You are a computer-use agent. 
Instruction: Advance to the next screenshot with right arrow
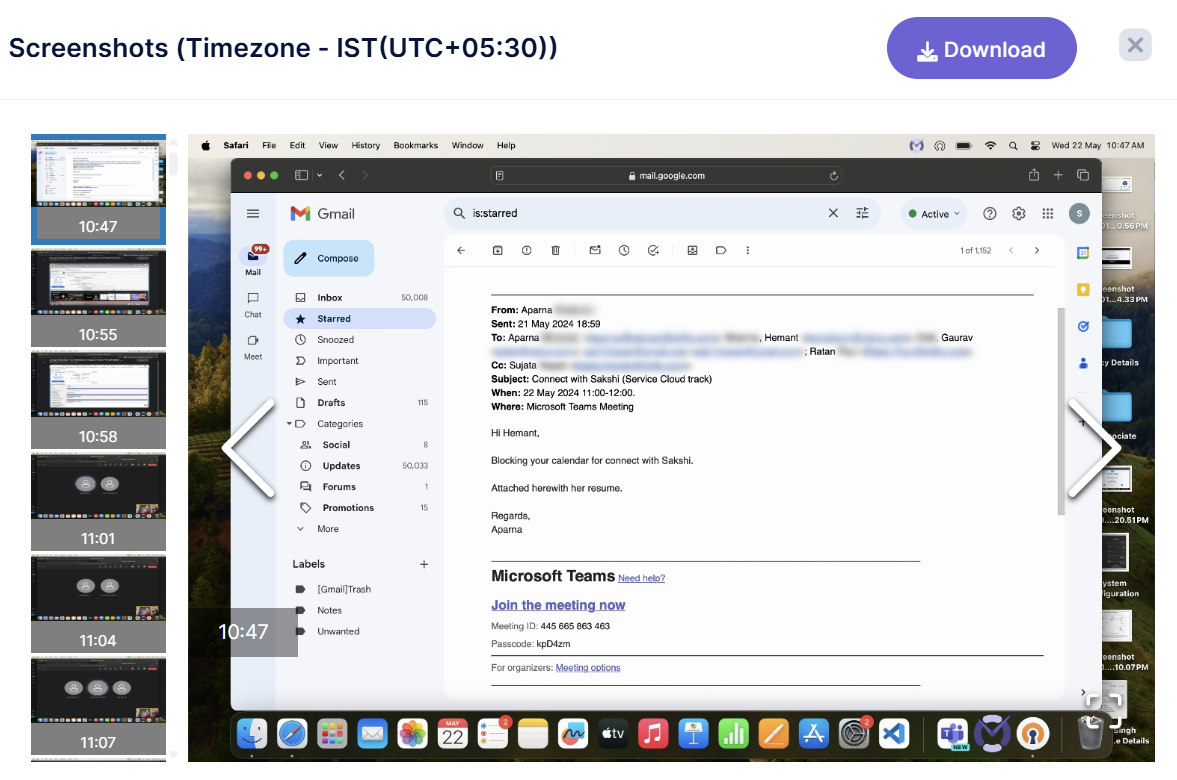(x=1093, y=448)
